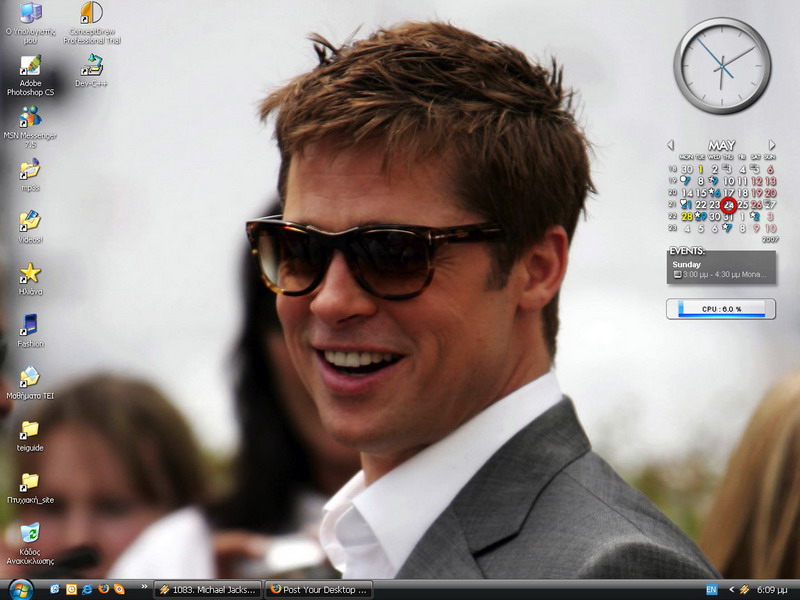Show hidden system tray icons
Screen dimensions: 800x600
coord(731,590)
